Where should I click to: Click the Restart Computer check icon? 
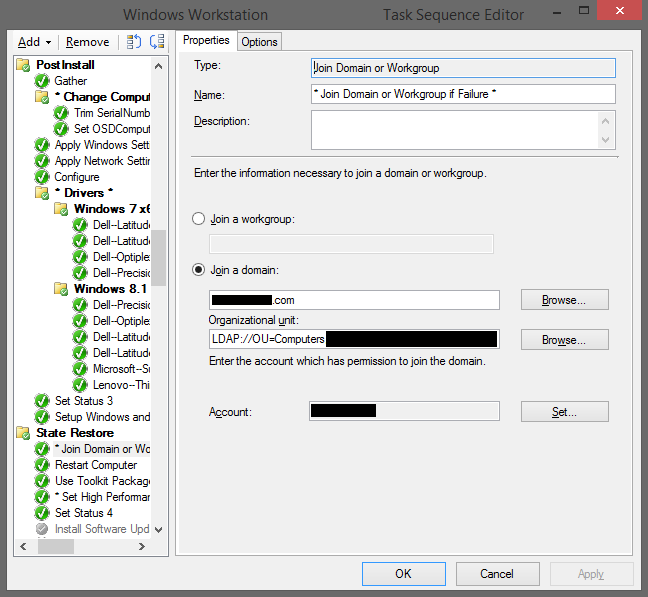[x=42, y=465]
